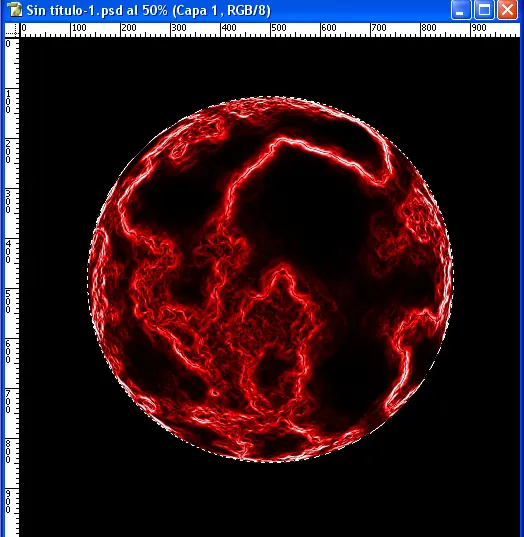Click the 200 mark on vertical ruler
Image resolution: width=524 pixels, height=537 pixels.
click(8, 152)
